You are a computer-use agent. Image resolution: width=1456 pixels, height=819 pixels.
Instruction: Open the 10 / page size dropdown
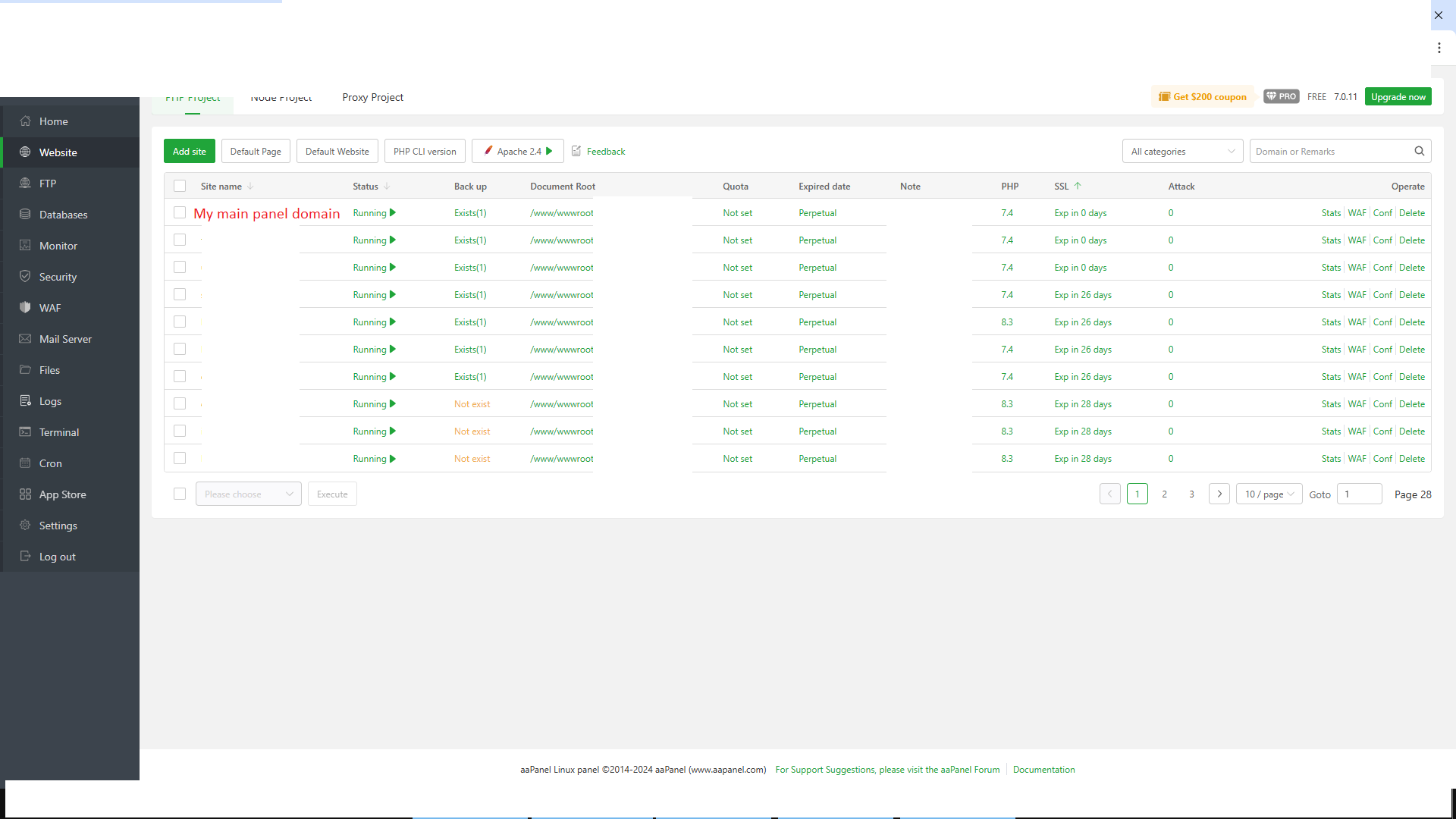[1269, 494]
